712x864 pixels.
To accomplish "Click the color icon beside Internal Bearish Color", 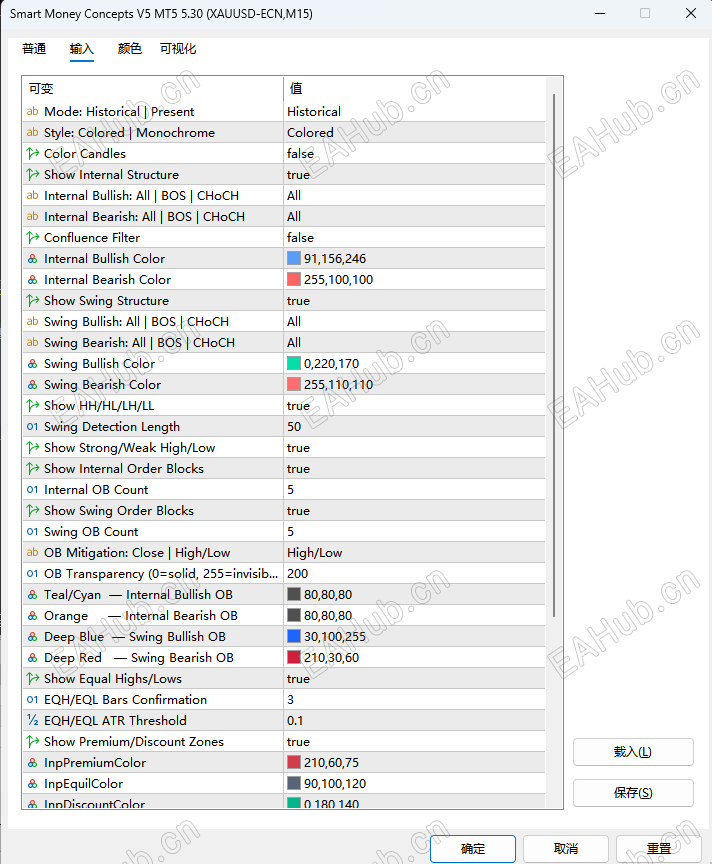I will click(x=33, y=279).
